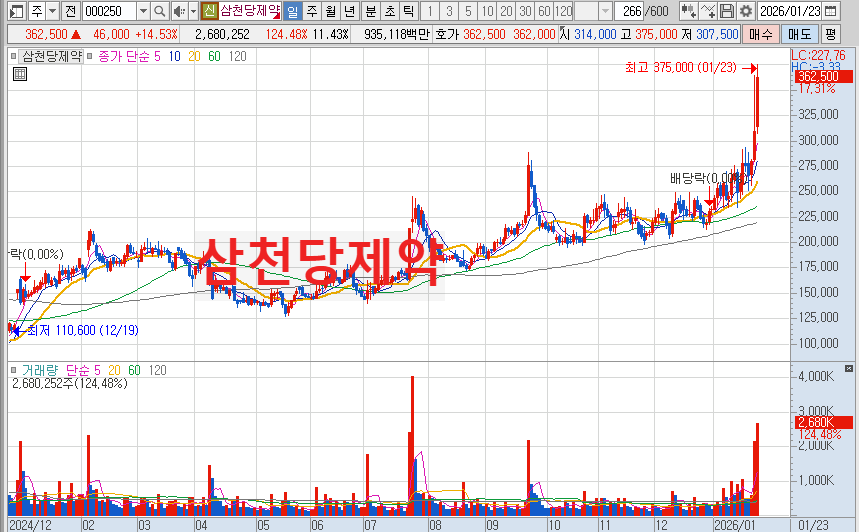
Task: Toggle the square before 거래량 legend
Action: click(14, 370)
